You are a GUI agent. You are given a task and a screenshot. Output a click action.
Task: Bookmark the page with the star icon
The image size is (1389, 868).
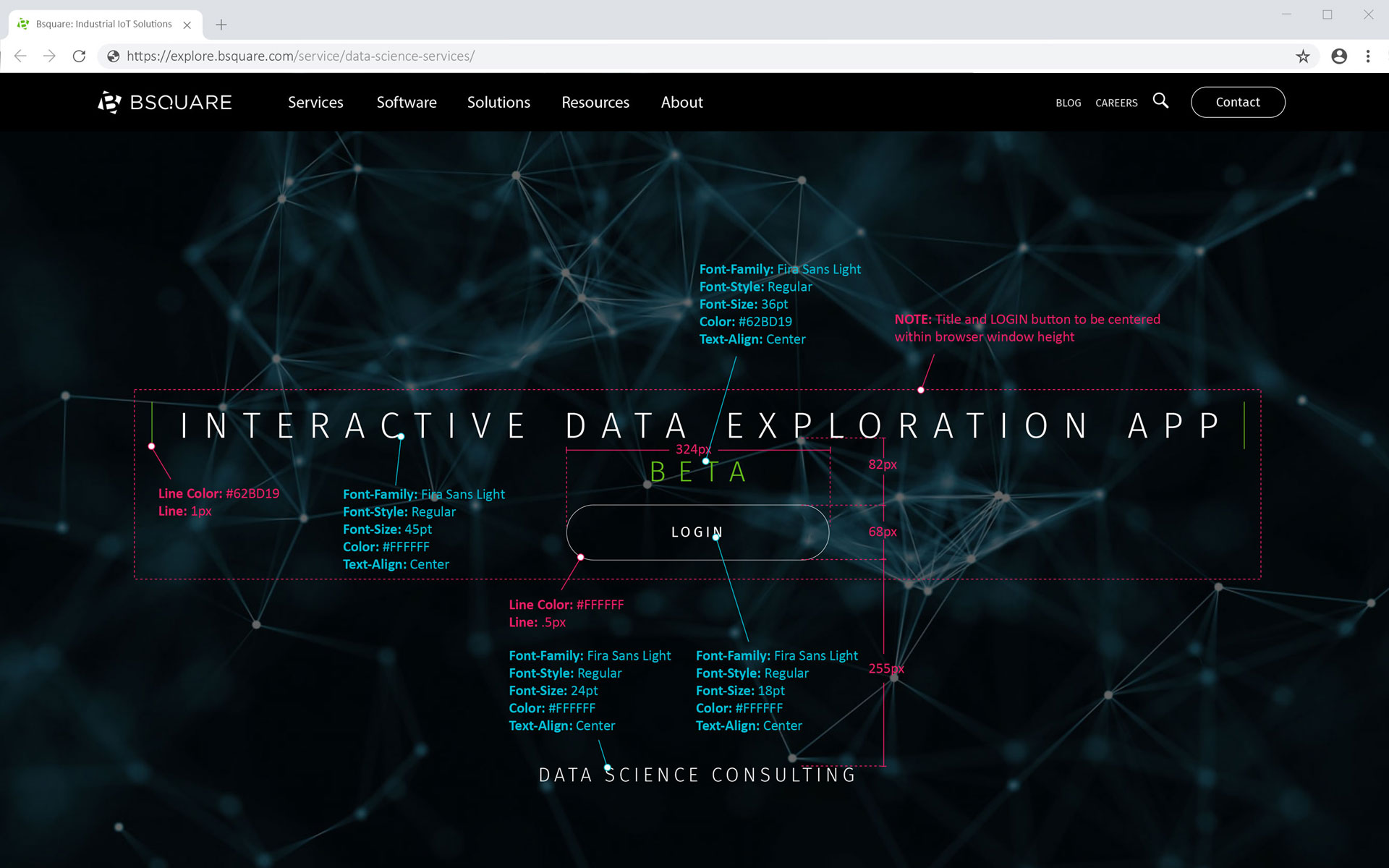1302,56
